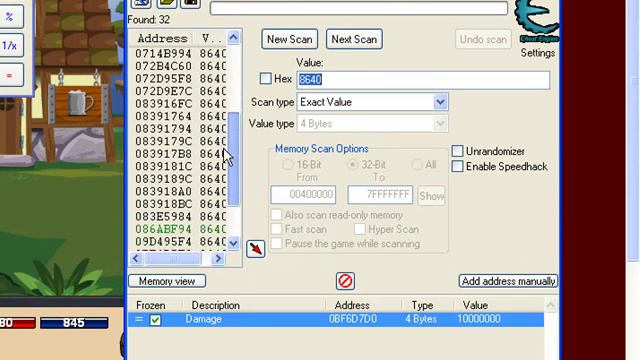640x360 pixels.
Task: Check Enable Speedhack
Action: (457, 167)
